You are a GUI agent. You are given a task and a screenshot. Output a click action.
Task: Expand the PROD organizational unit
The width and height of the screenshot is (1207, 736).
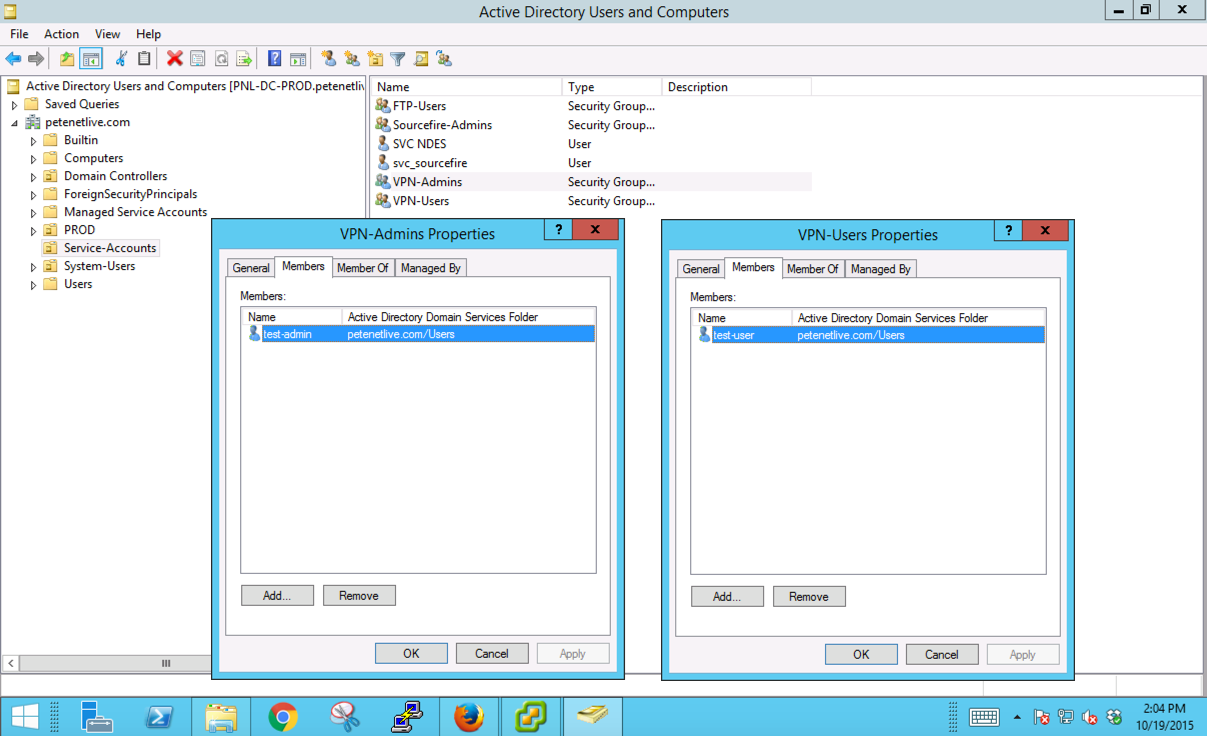(33, 231)
